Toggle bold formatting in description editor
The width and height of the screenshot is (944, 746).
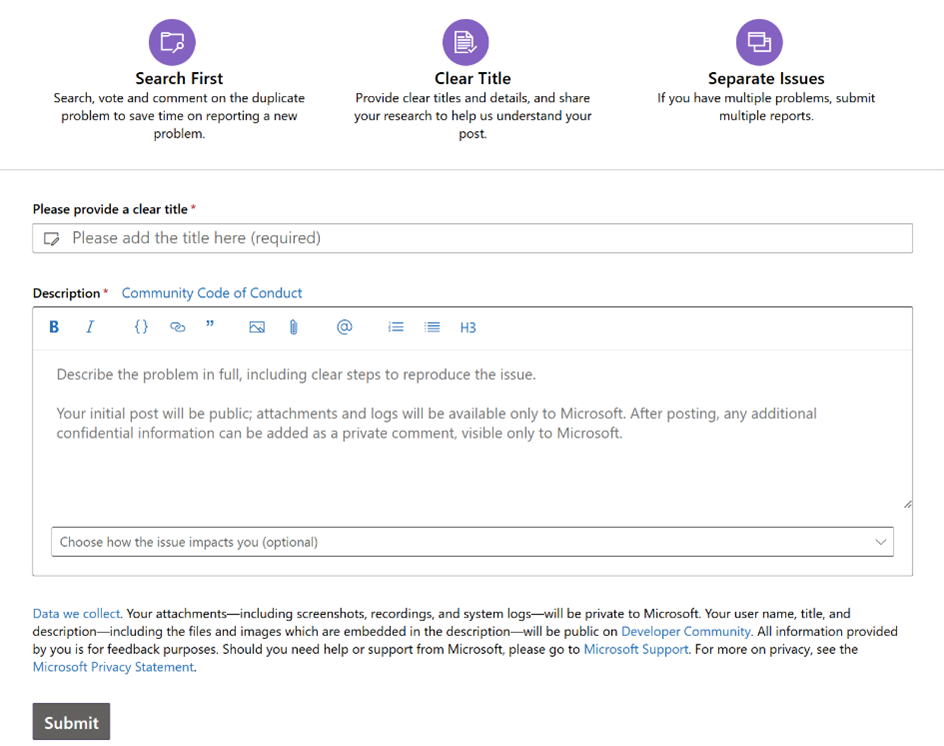54,327
